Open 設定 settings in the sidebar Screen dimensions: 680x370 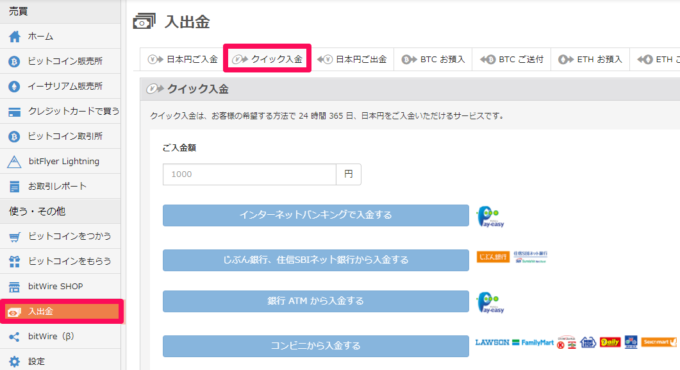[60, 361]
